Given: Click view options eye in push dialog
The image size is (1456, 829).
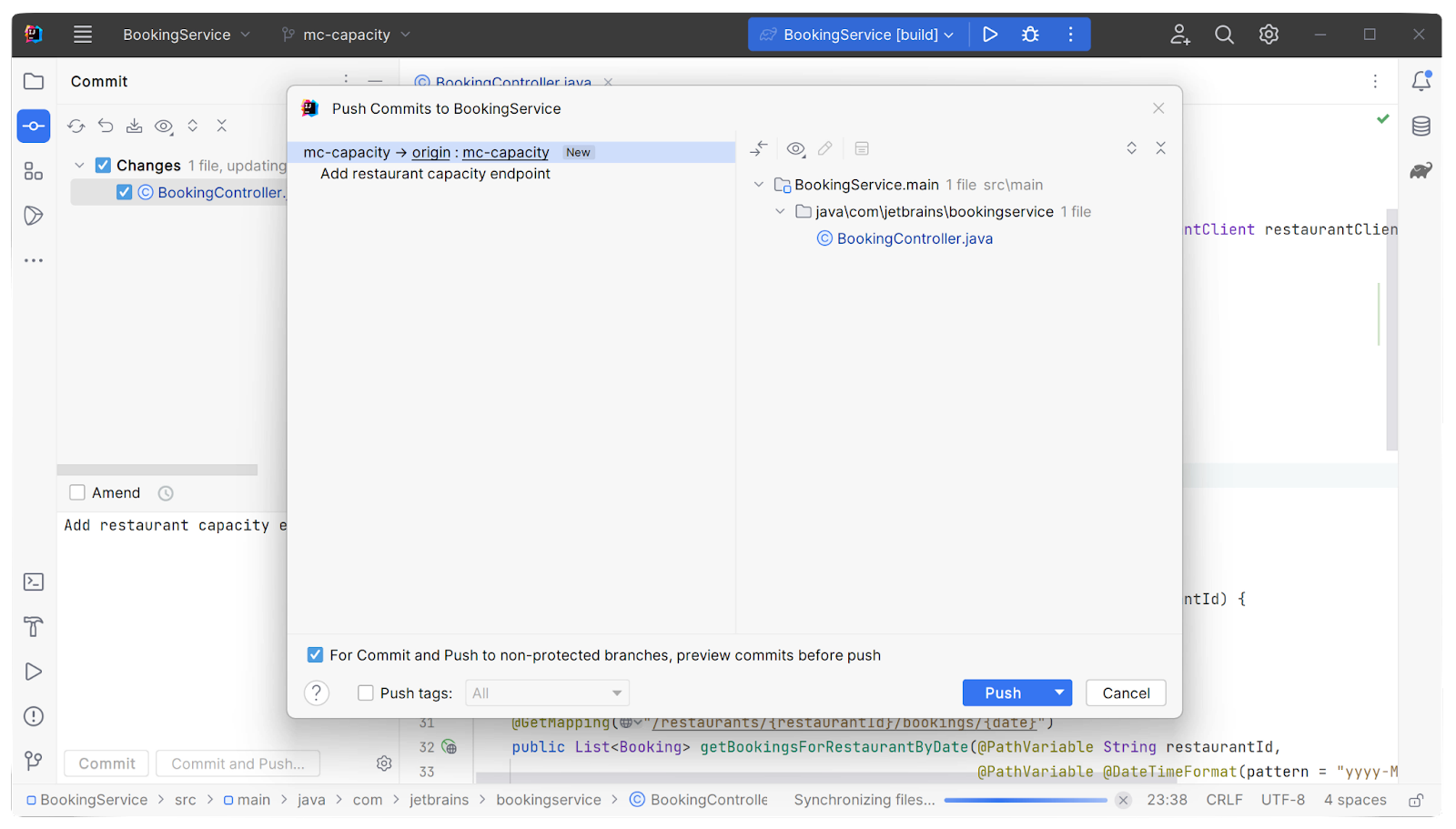Looking at the screenshot, I should pyautogui.click(x=796, y=148).
